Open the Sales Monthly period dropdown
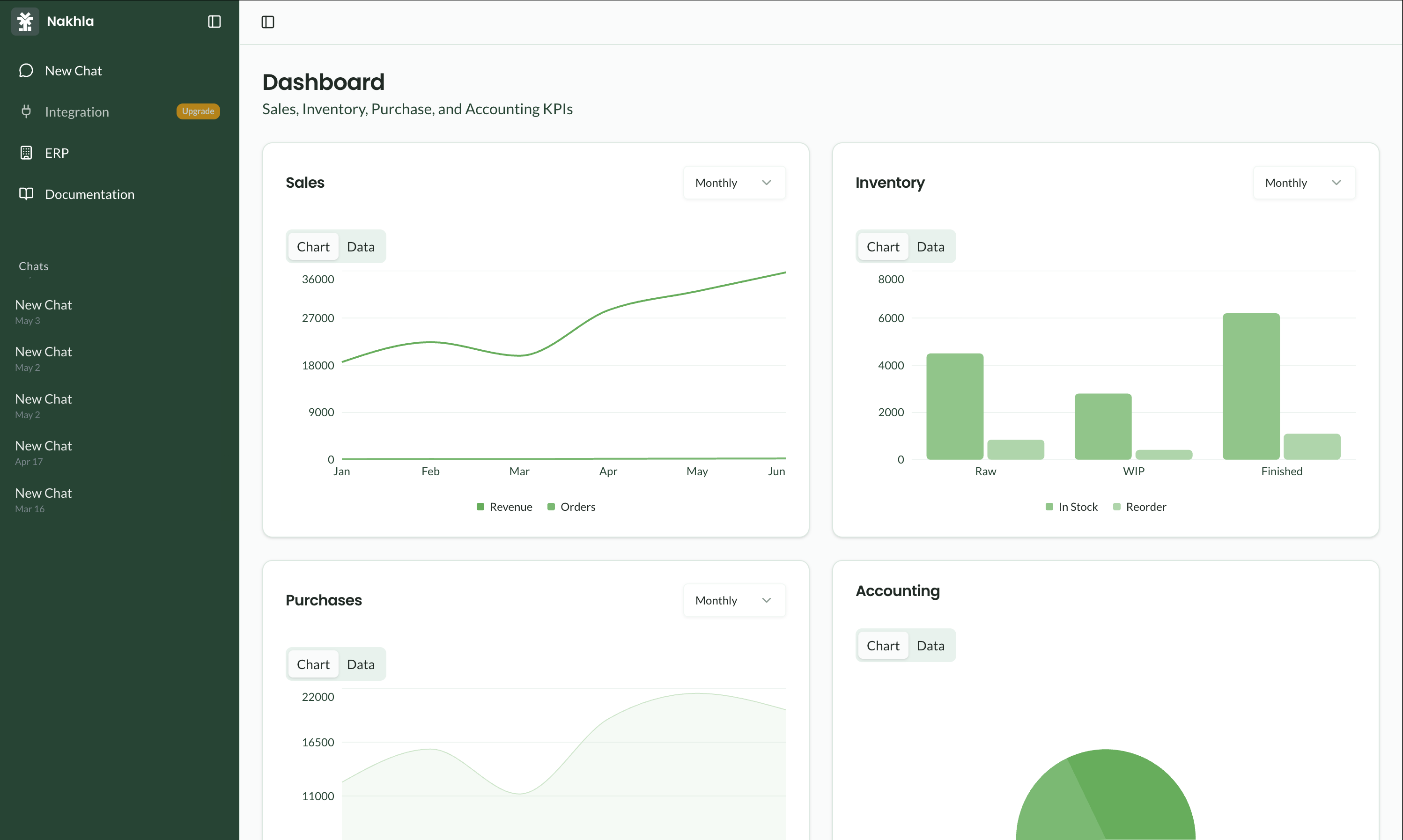This screenshot has height=840, width=1403. (x=734, y=183)
